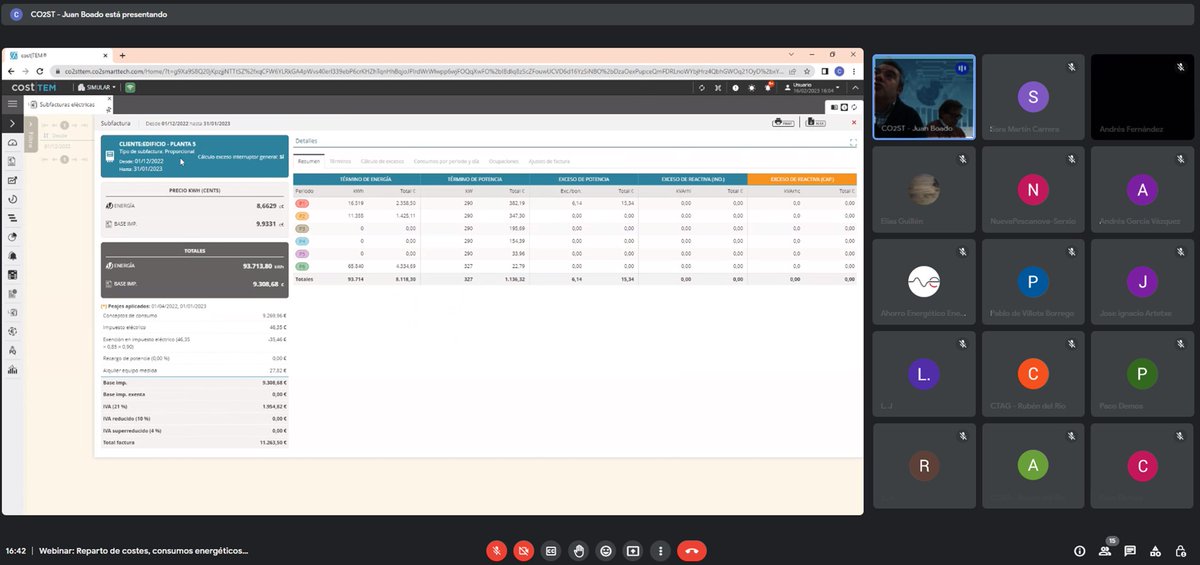Image resolution: width=1200 pixels, height=565 pixels.
Task: Click the P6 period badge in table
Action: click(303, 266)
